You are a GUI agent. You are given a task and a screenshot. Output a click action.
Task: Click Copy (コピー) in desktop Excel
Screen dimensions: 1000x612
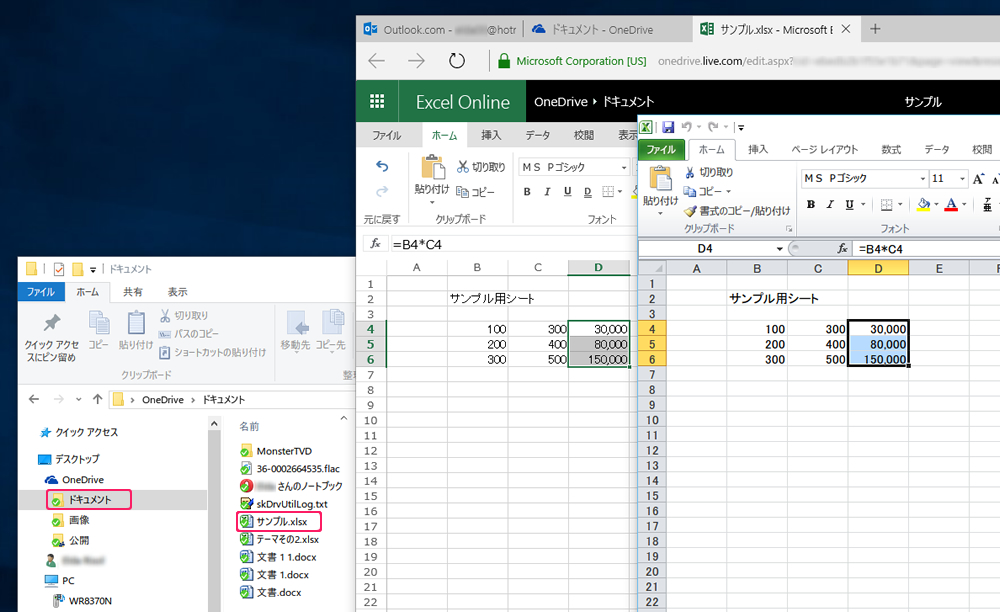point(703,191)
